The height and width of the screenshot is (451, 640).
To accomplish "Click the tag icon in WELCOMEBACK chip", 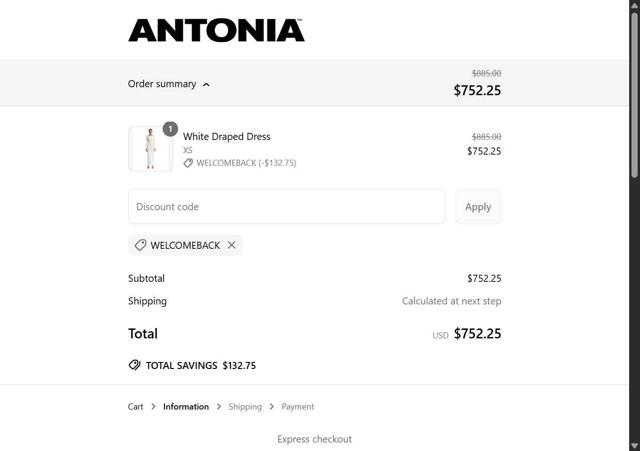I will click(x=141, y=245).
